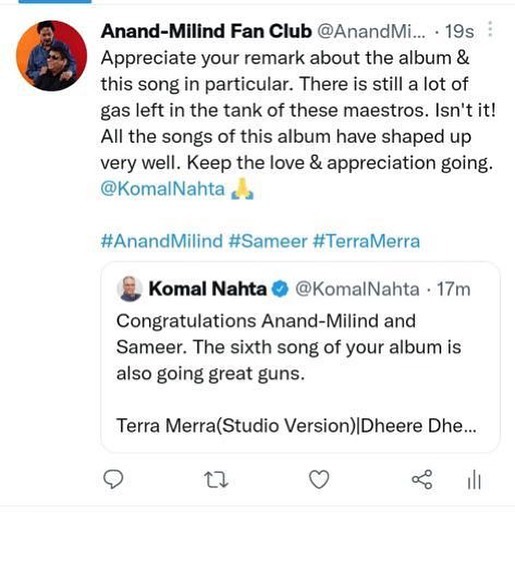
Task: View tweet analytics bar chart icon
Action: click(474, 479)
